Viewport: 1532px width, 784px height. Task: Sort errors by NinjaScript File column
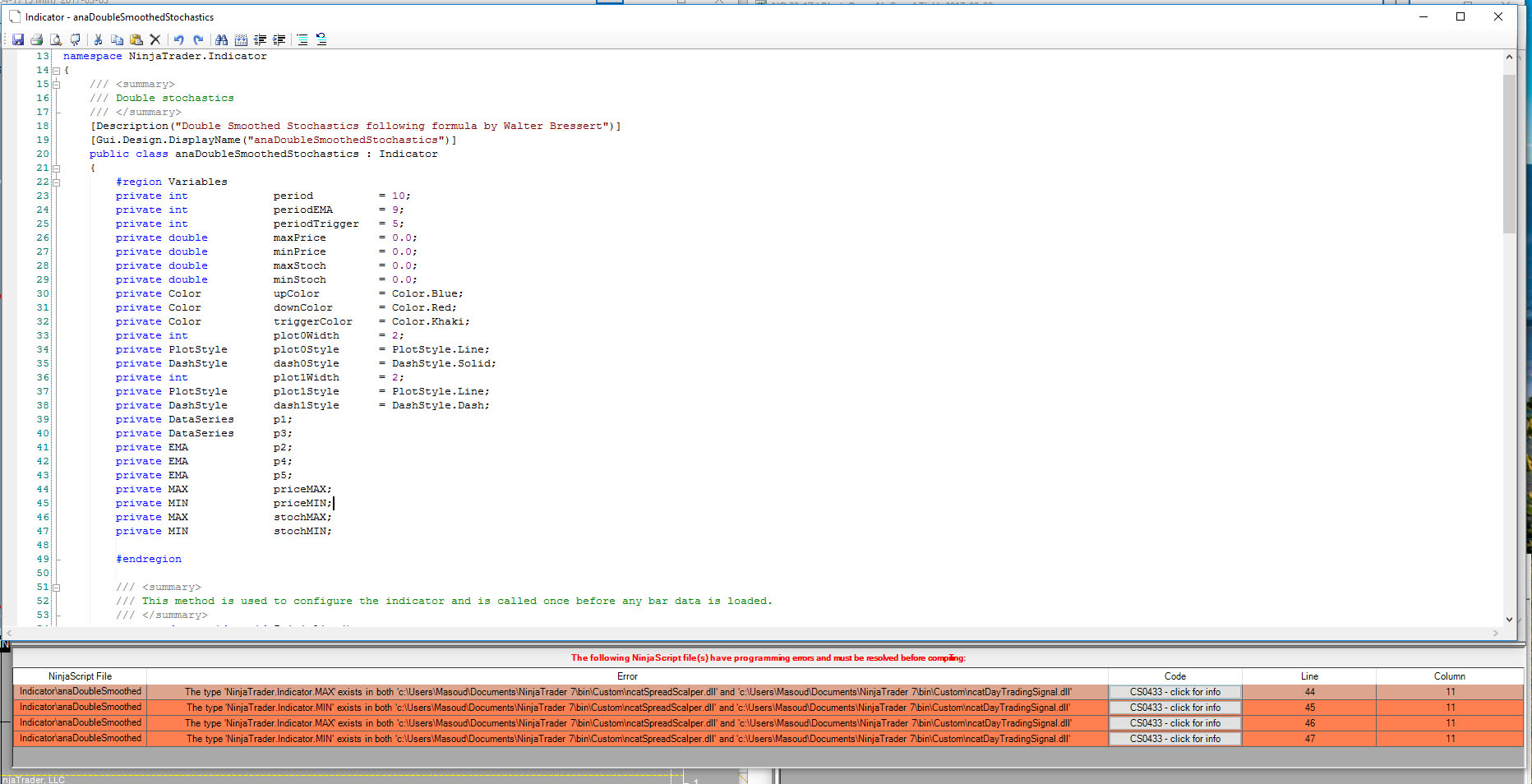[80, 676]
